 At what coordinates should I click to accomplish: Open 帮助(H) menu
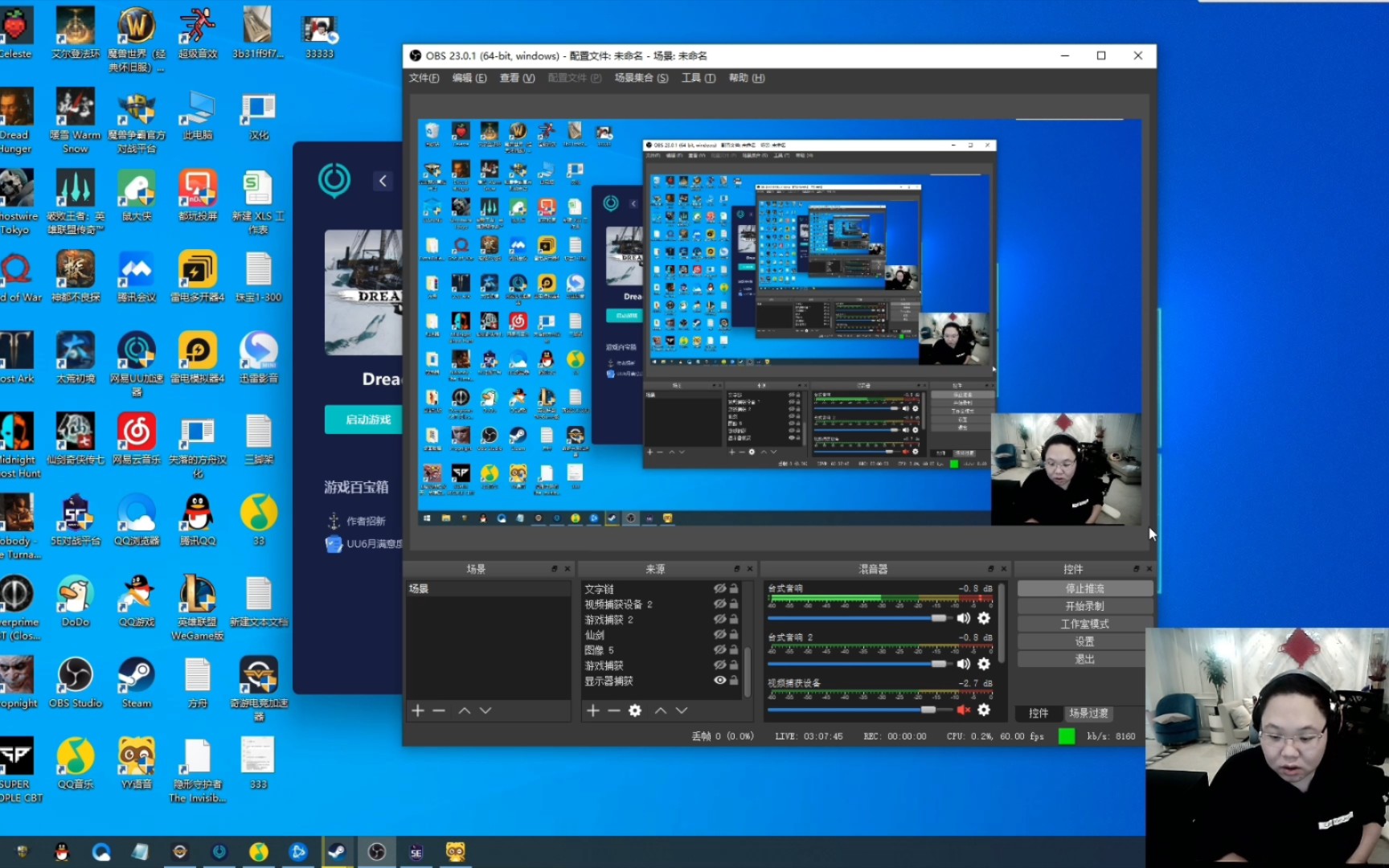[x=747, y=78]
